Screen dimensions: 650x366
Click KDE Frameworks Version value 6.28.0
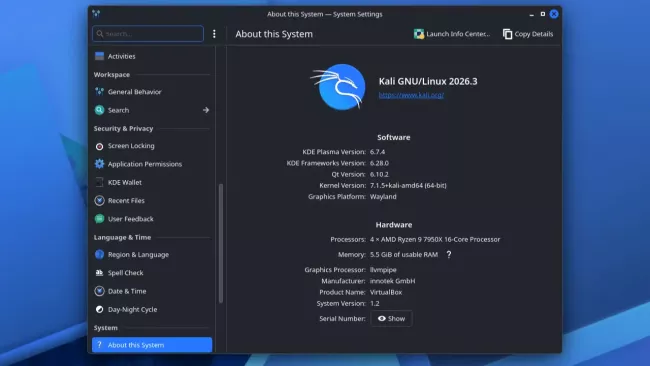(x=379, y=163)
